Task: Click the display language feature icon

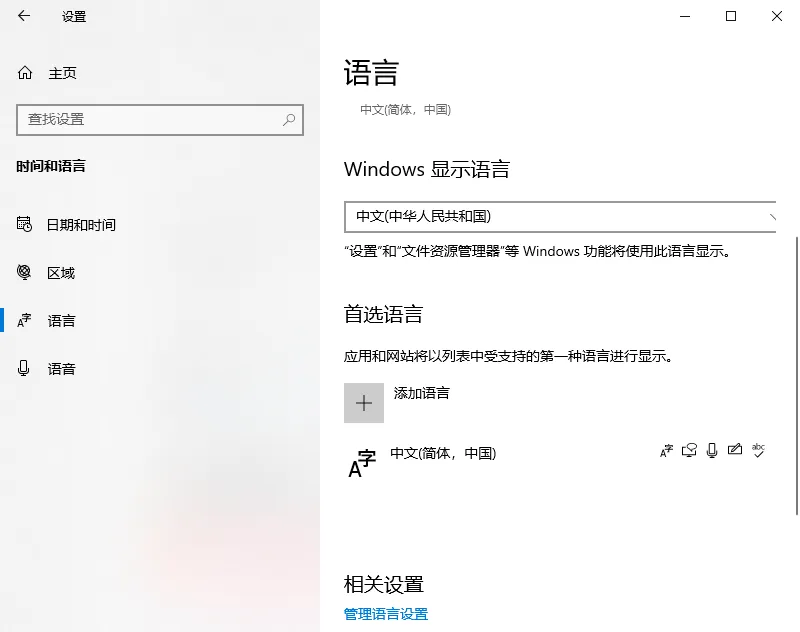Action: click(x=666, y=450)
